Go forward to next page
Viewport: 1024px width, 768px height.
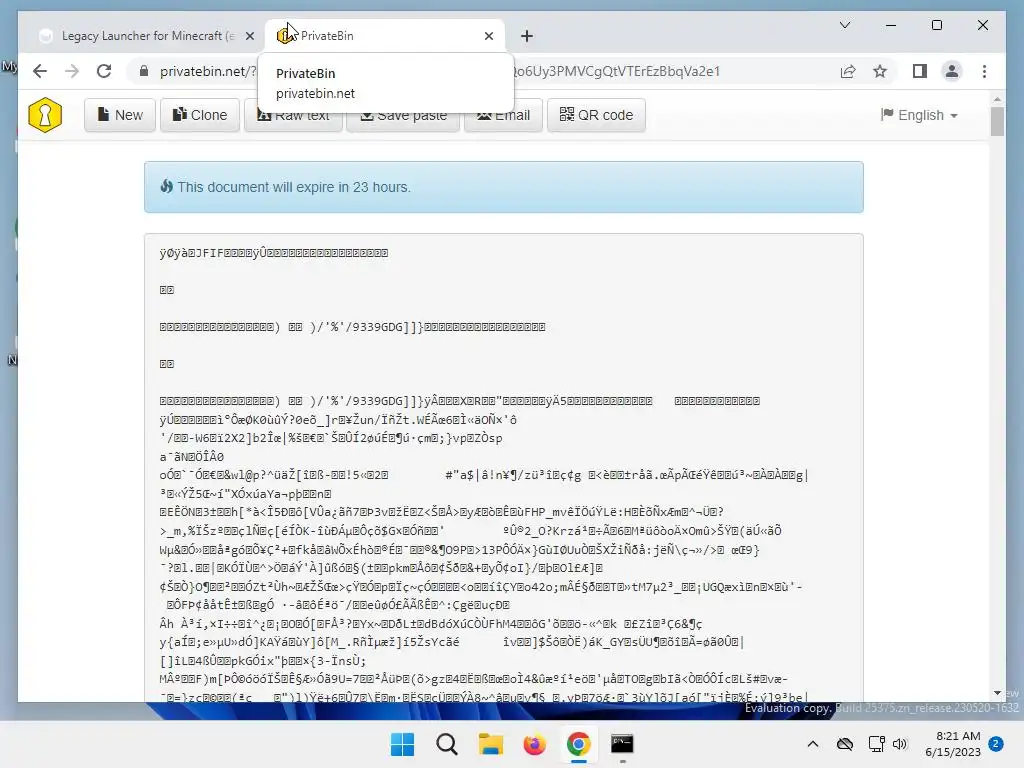[x=72, y=71]
